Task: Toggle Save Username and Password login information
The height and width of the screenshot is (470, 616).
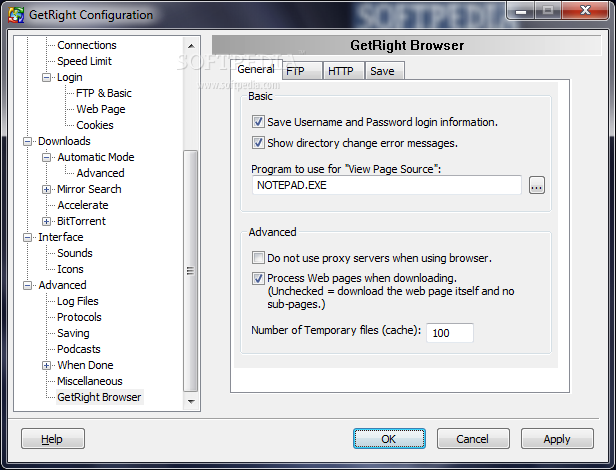Action: click(258, 122)
